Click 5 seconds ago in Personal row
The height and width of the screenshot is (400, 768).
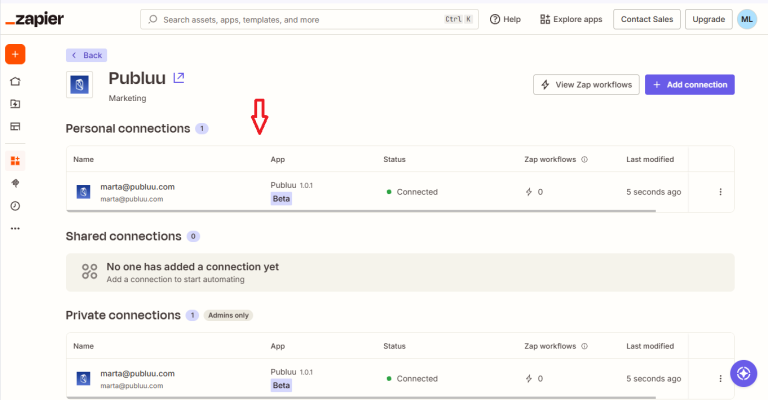tap(653, 192)
